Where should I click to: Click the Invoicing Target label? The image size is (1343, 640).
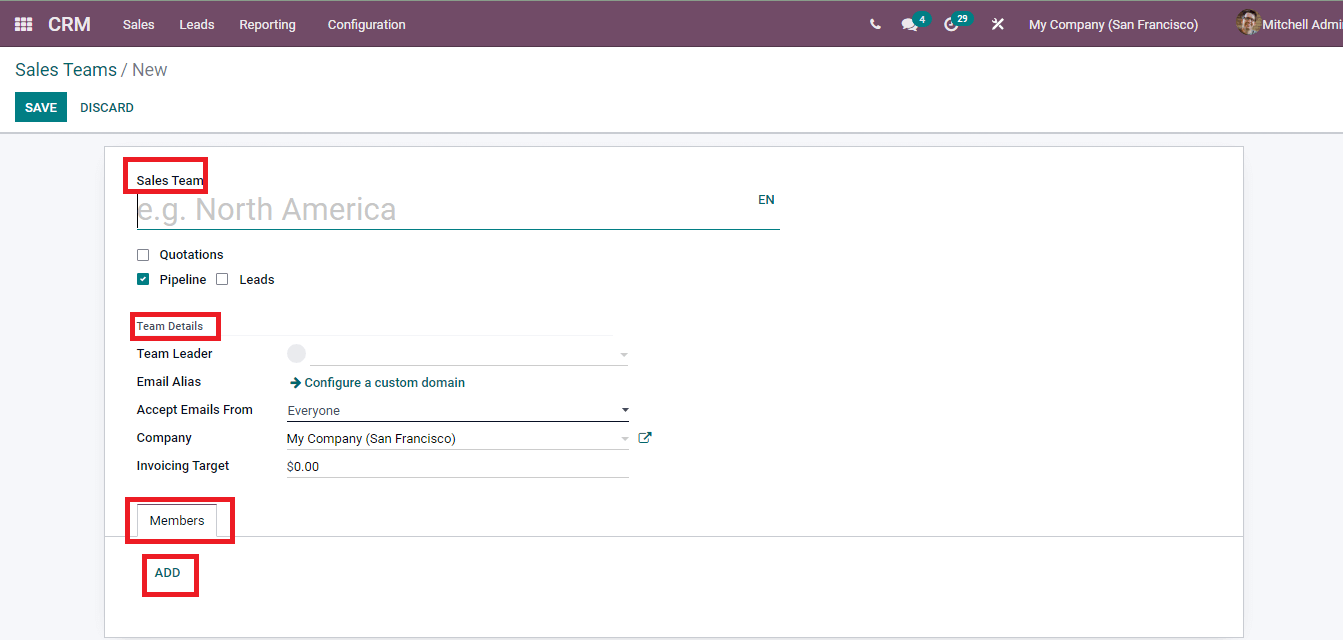[183, 466]
